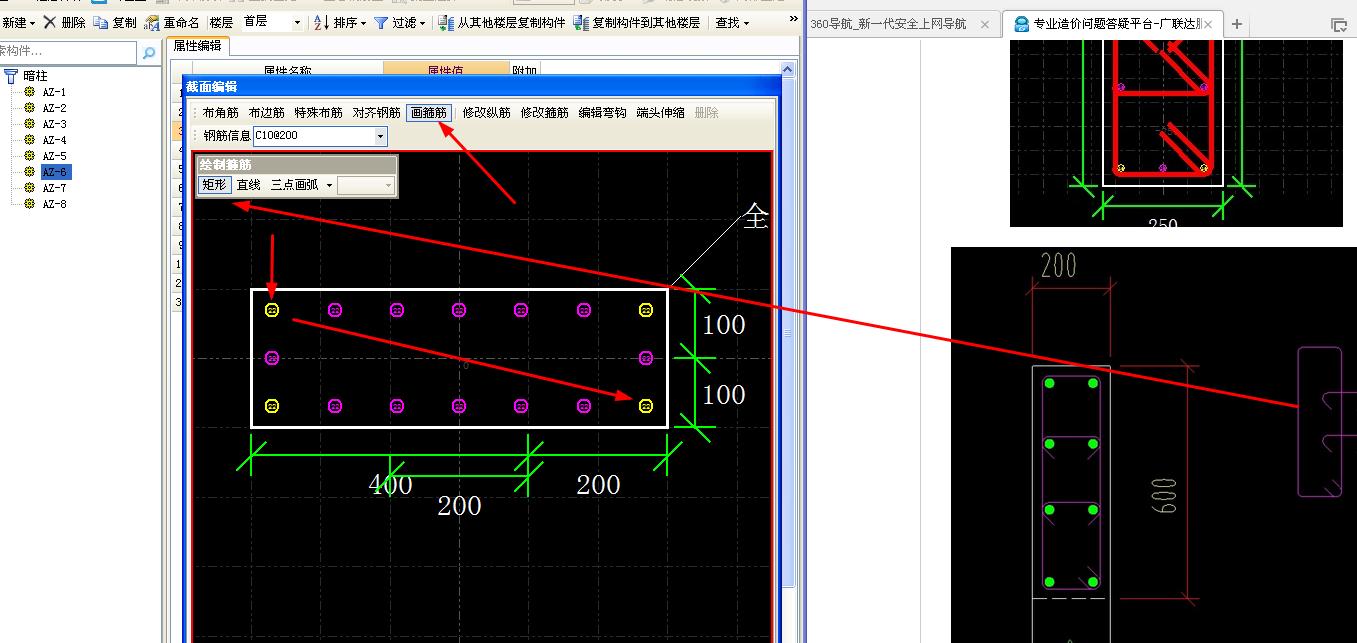
Task: Toggle 矩形 stirrup drawing mode
Action: (214, 185)
